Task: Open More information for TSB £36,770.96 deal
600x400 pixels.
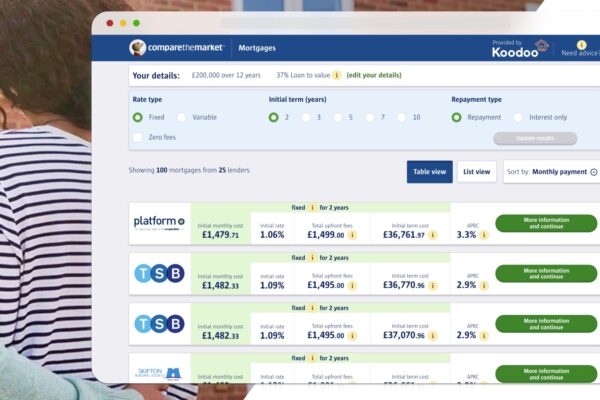Action: click(x=546, y=273)
